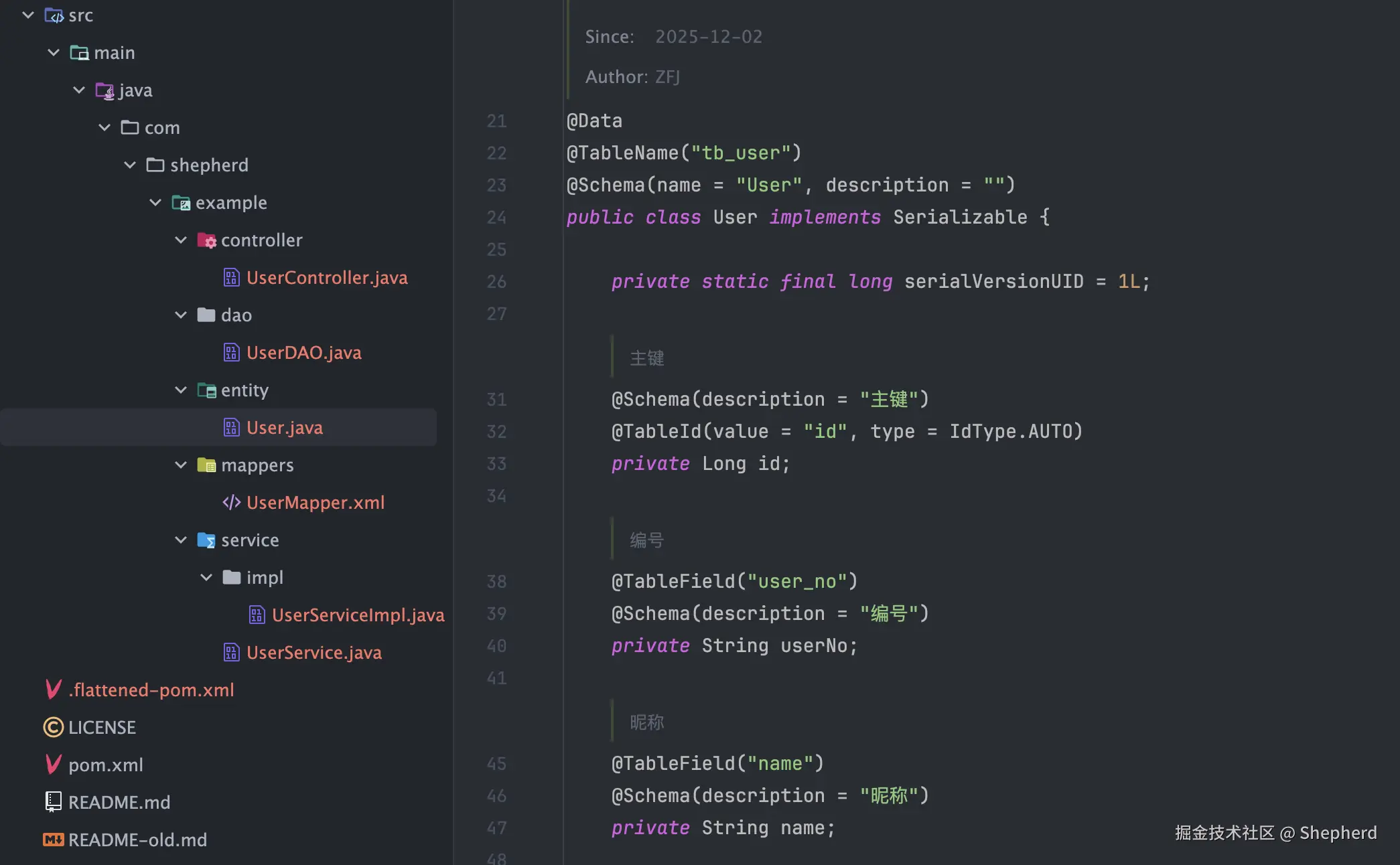Collapse the dao folder chevron
The image size is (1400, 865).
[x=181, y=315]
